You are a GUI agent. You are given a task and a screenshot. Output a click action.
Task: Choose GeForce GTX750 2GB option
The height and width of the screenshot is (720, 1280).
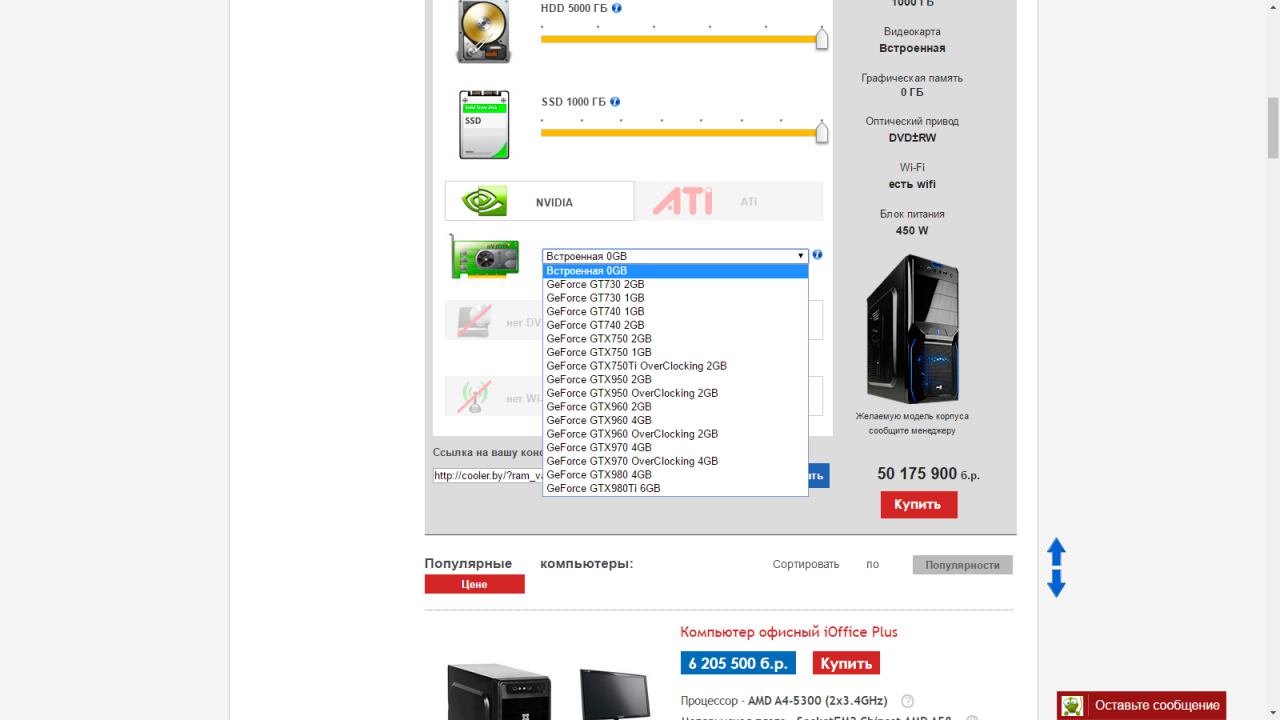[x=675, y=339]
